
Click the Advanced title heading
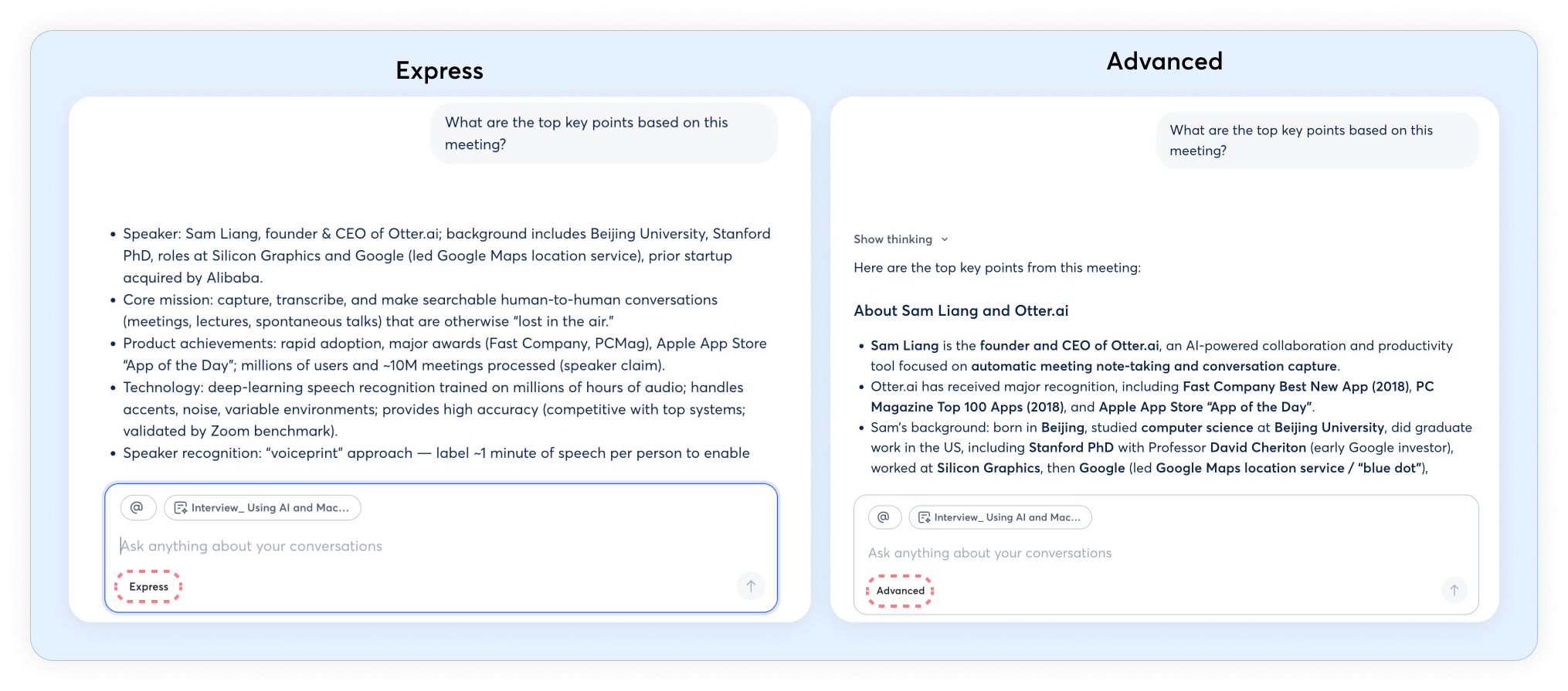pos(1164,61)
